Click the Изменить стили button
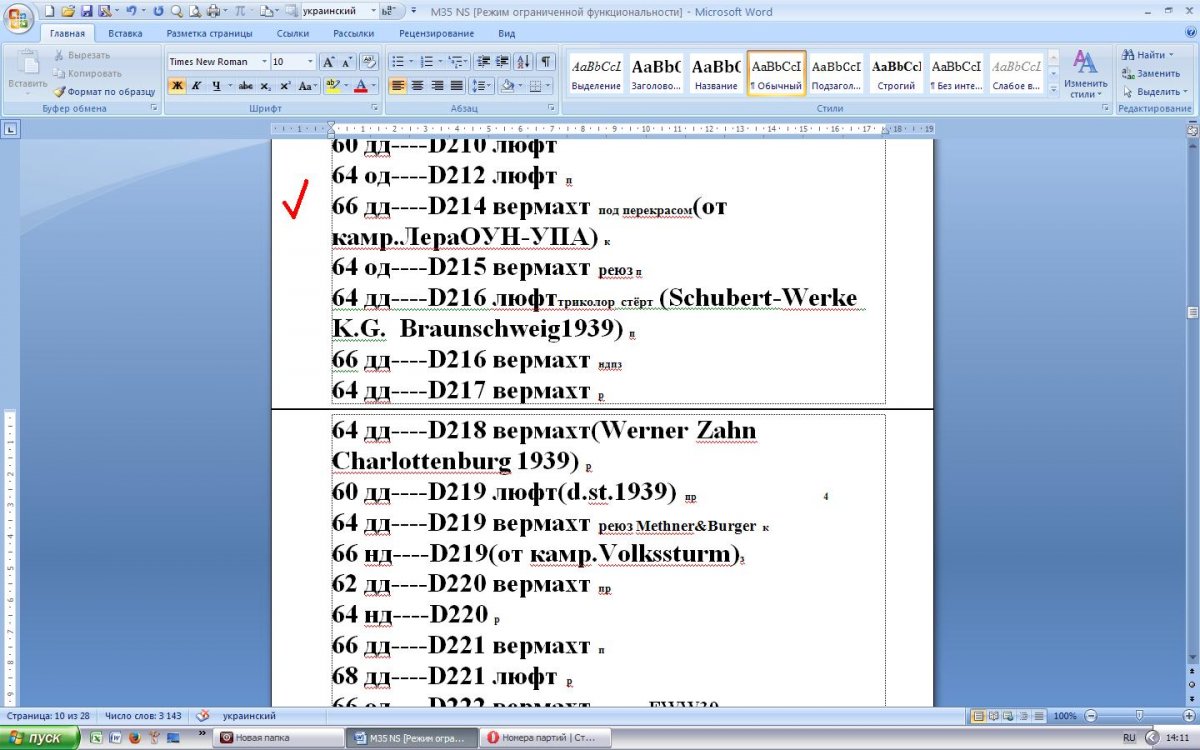Viewport: 1200px width, 750px height. coord(1085,74)
